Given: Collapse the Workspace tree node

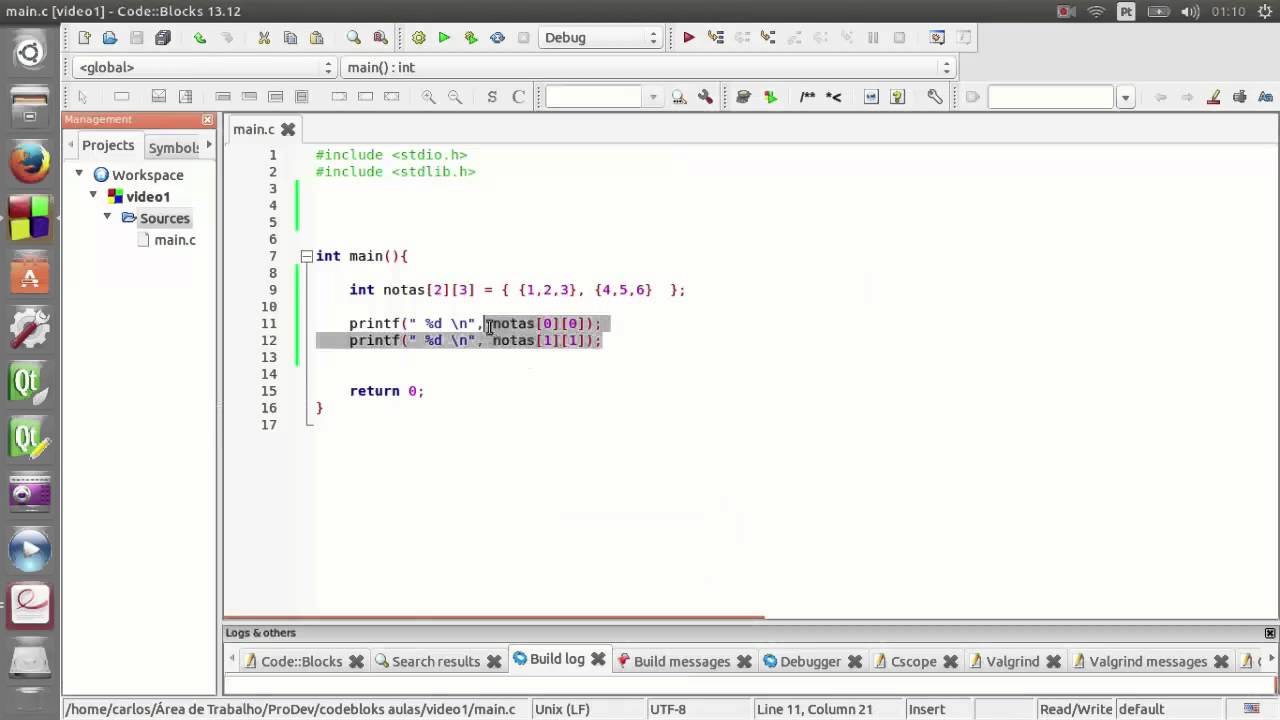Looking at the screenshot, I should click(x=79, y=174).
